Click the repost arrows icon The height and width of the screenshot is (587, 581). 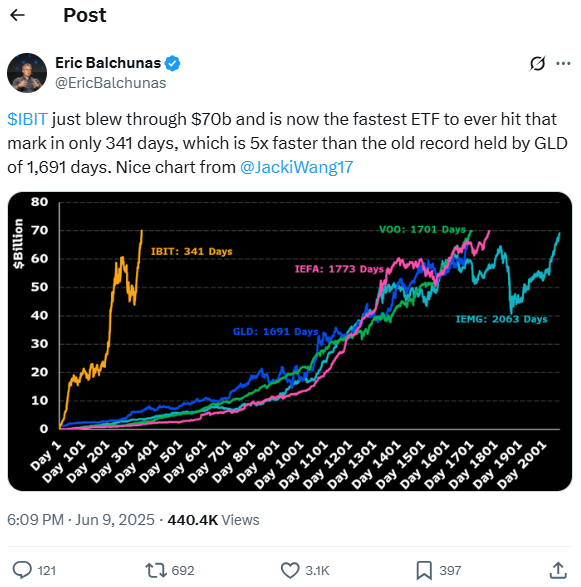[x=156, y=570]
